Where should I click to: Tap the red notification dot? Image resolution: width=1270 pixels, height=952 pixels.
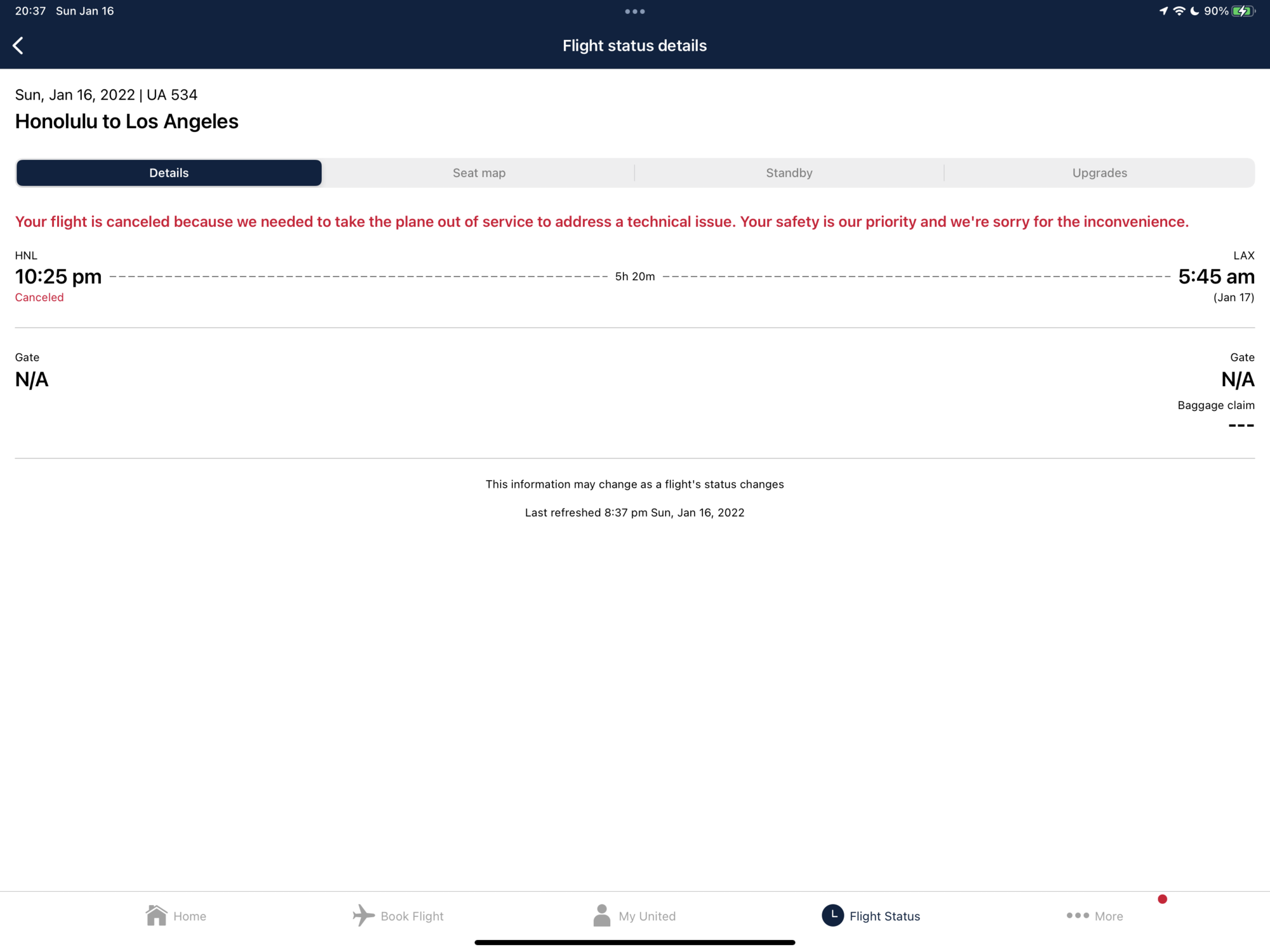(x=1162, y=899)
